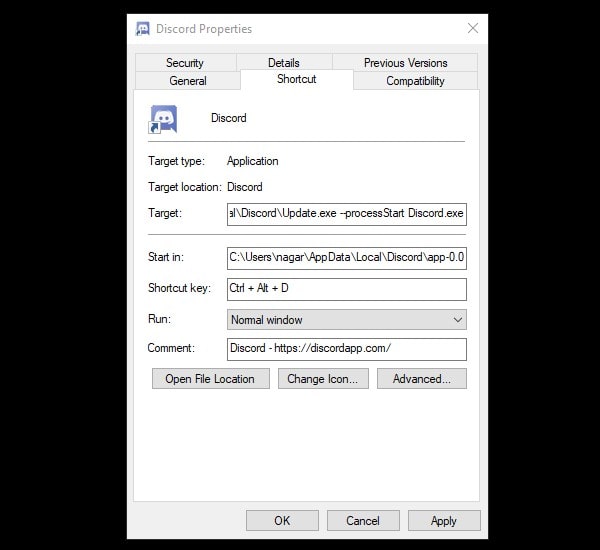Screen dimensions: 600x550
Task: Click the Change Icon button
Action: pyautogui.click(x=321, y=379)
